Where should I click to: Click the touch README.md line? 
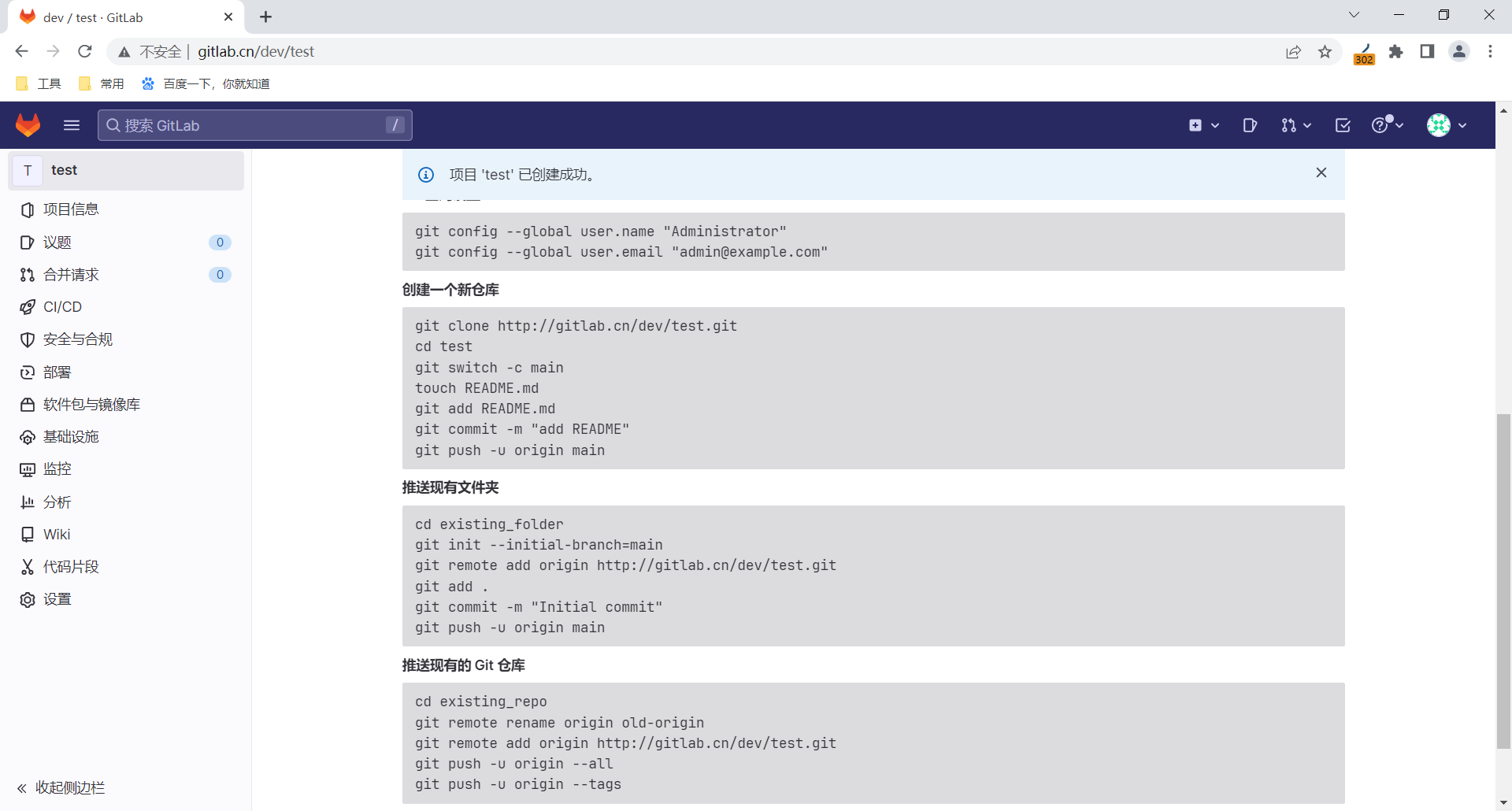pyautogui.click(x=477, y=388)
